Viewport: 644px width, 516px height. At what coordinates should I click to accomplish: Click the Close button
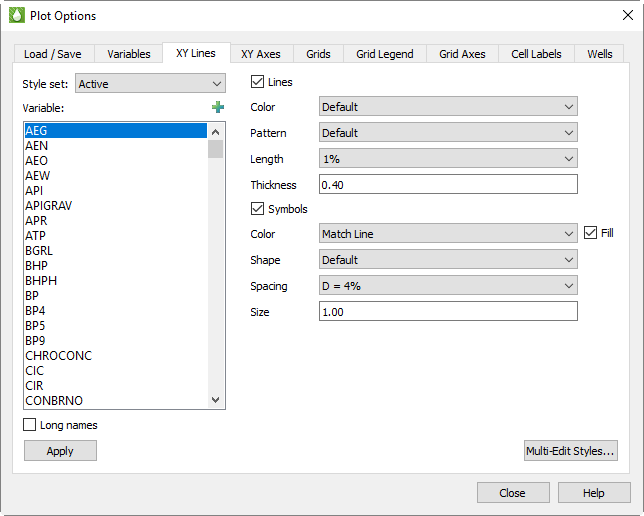tap(513, 493)
